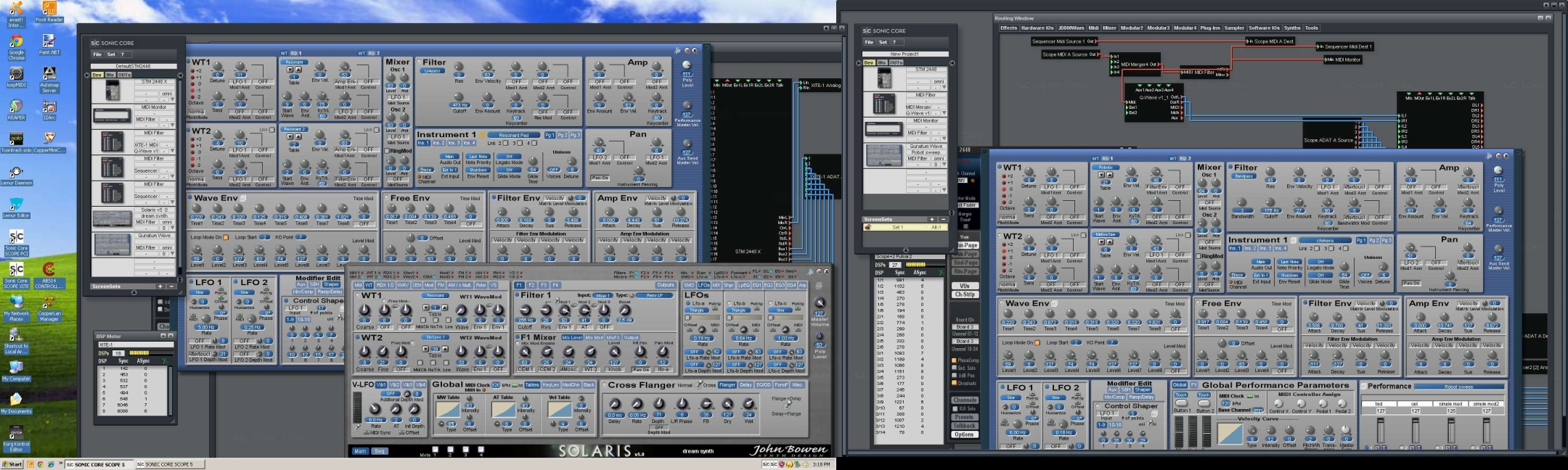Switch to OUTs tab in left project window

pyautogui.click(x=124, y=75)
